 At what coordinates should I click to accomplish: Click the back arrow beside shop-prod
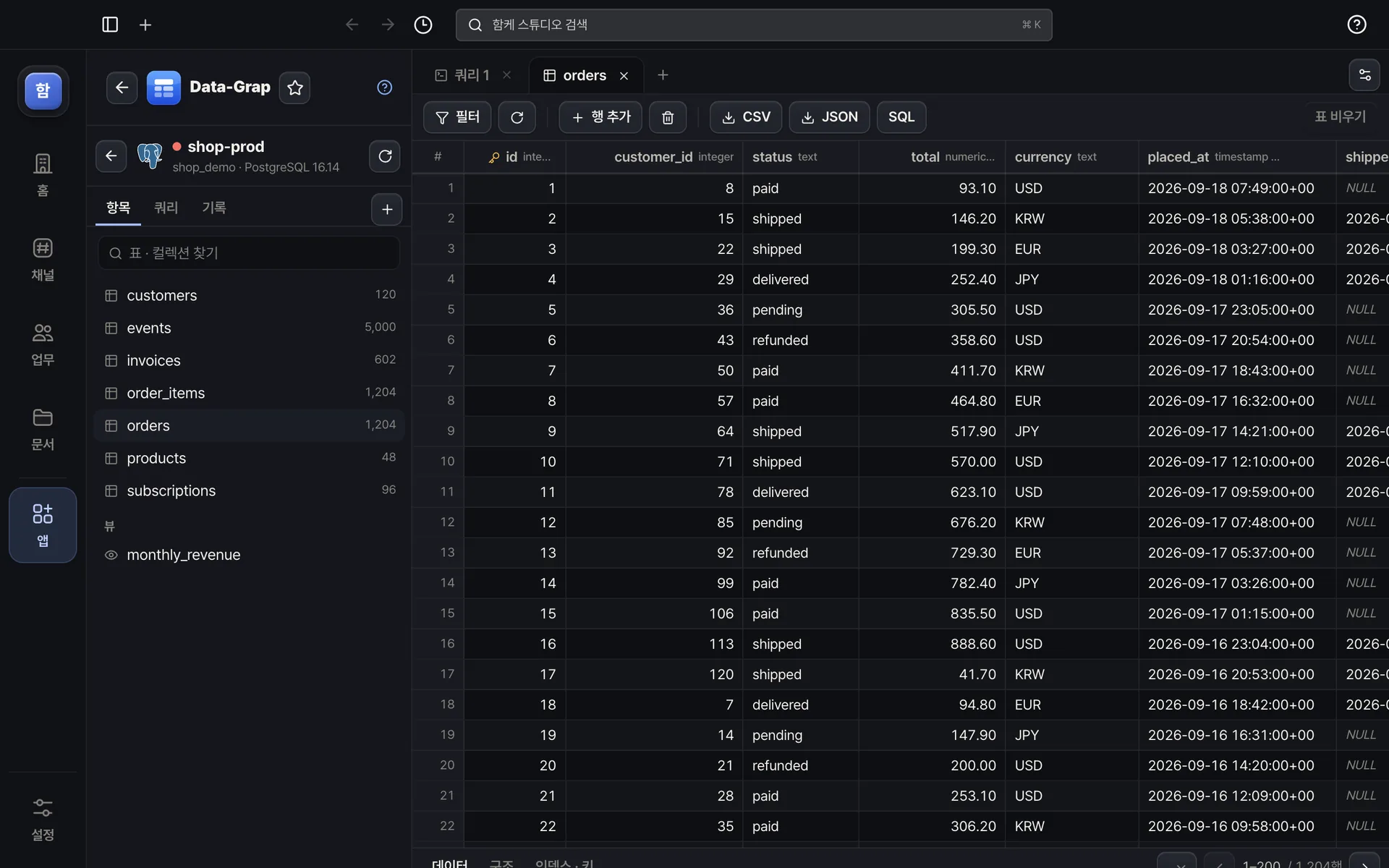click(111, 156)
